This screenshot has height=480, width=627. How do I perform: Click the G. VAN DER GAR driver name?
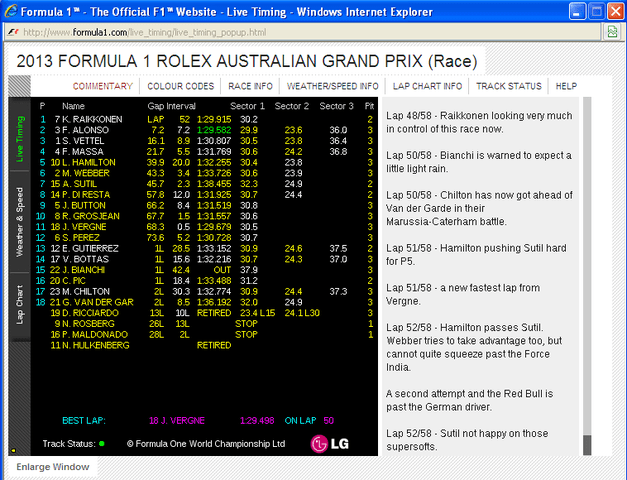coord(98,302)
